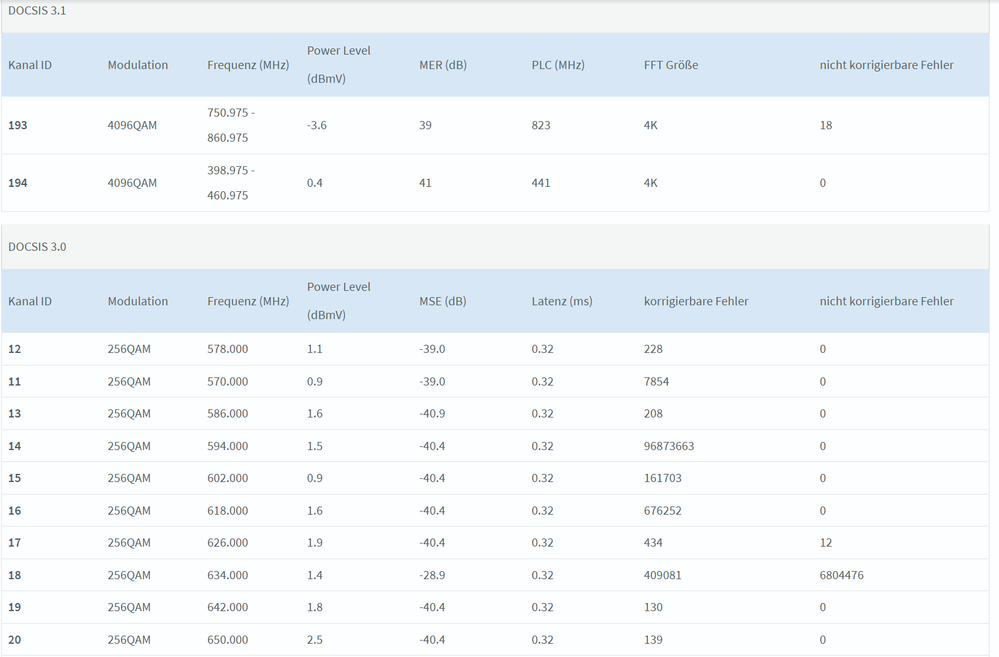Click the PLC (MHz) column header

[558, 65]
